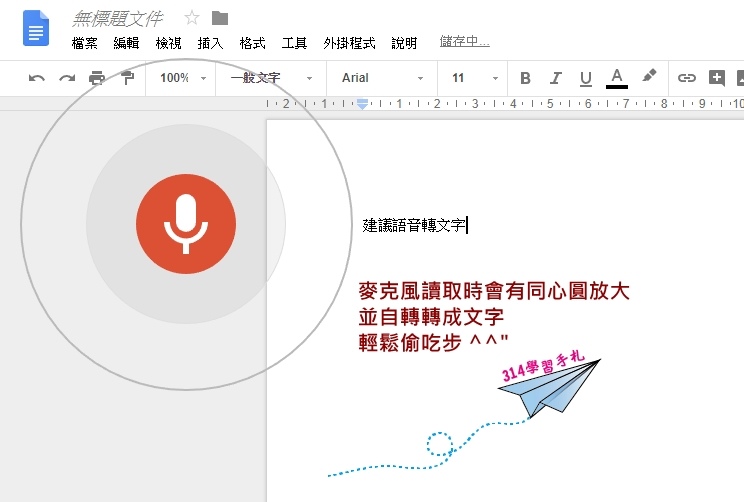Viewport: 744px width, 502px height.
Task: Toggle italic formatting
Action: [556, 78]
